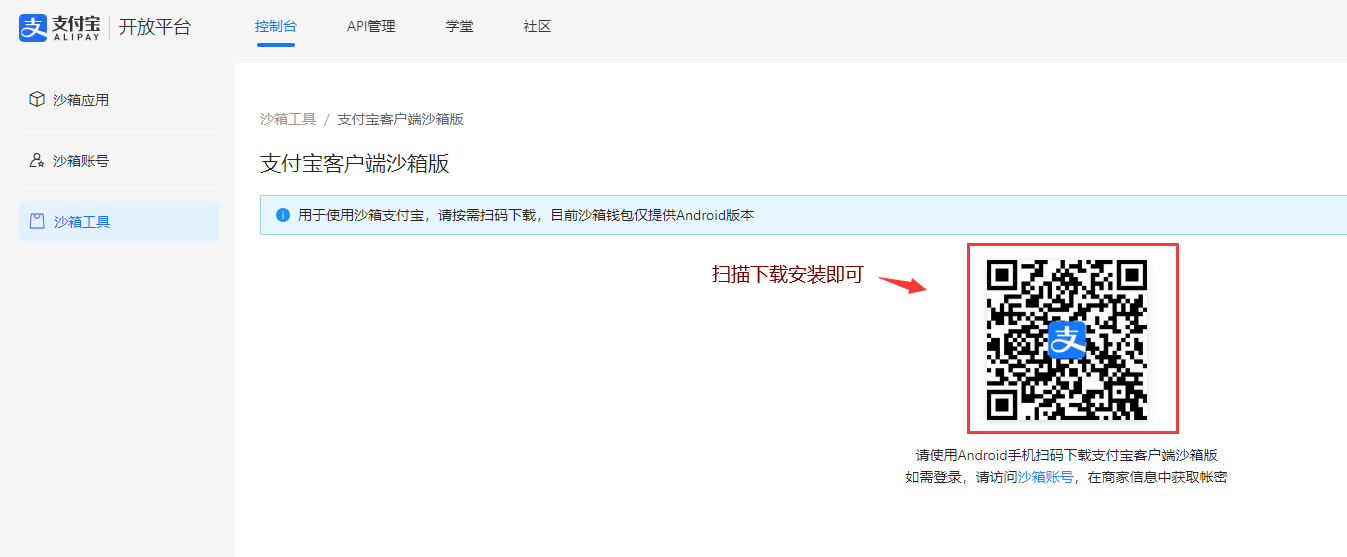Open the 控制台 tab

pyautogui.click(x=275, y=27)
